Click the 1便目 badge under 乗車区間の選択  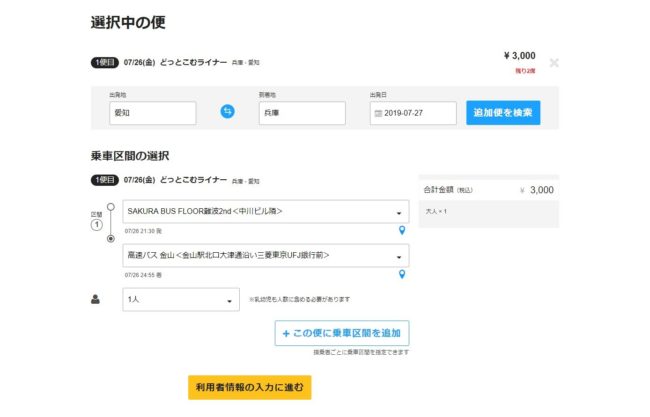click(105, 180)
